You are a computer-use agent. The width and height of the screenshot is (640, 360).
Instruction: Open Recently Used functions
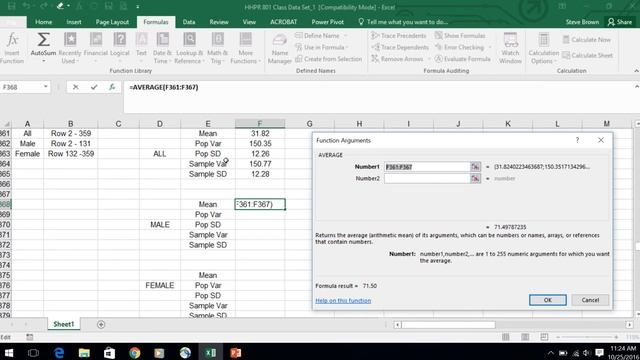point(70,48)
